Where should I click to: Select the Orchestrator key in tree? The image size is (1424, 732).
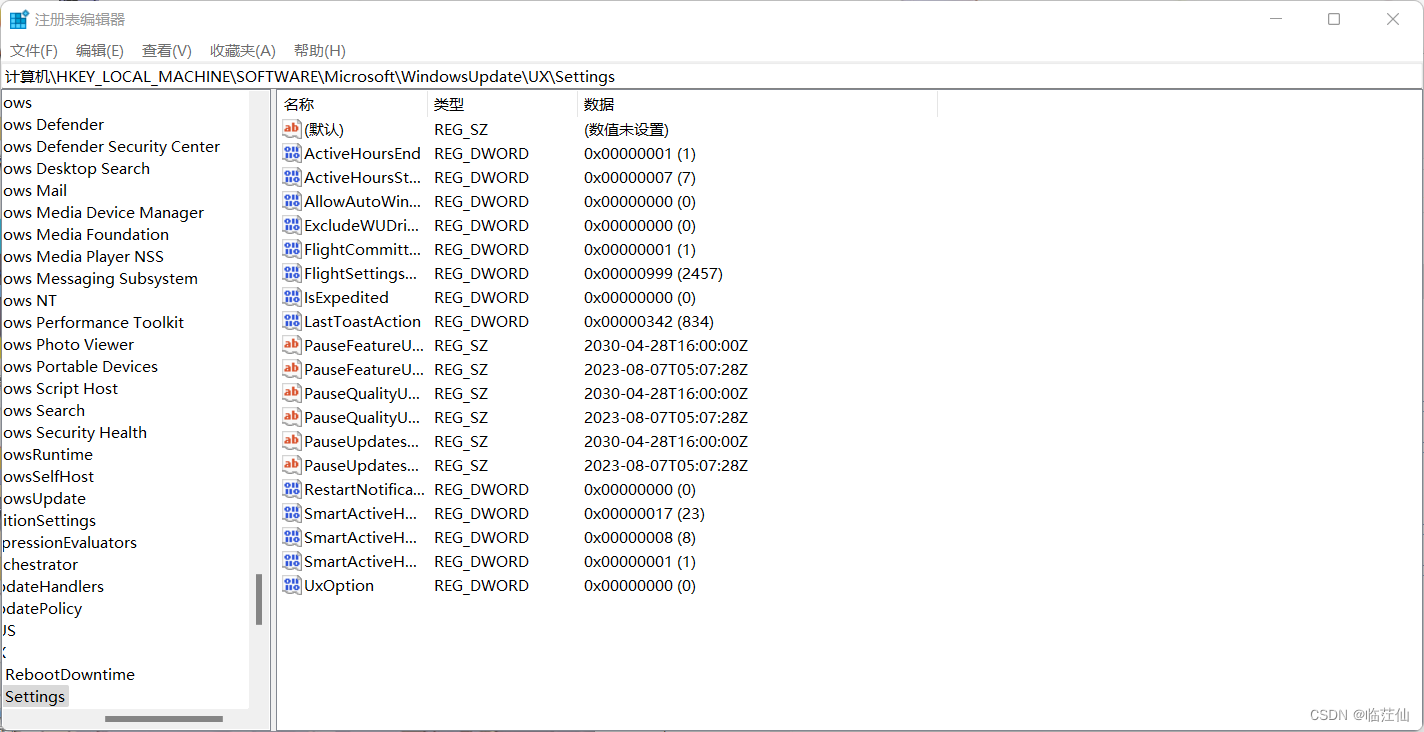coord(39,564)
